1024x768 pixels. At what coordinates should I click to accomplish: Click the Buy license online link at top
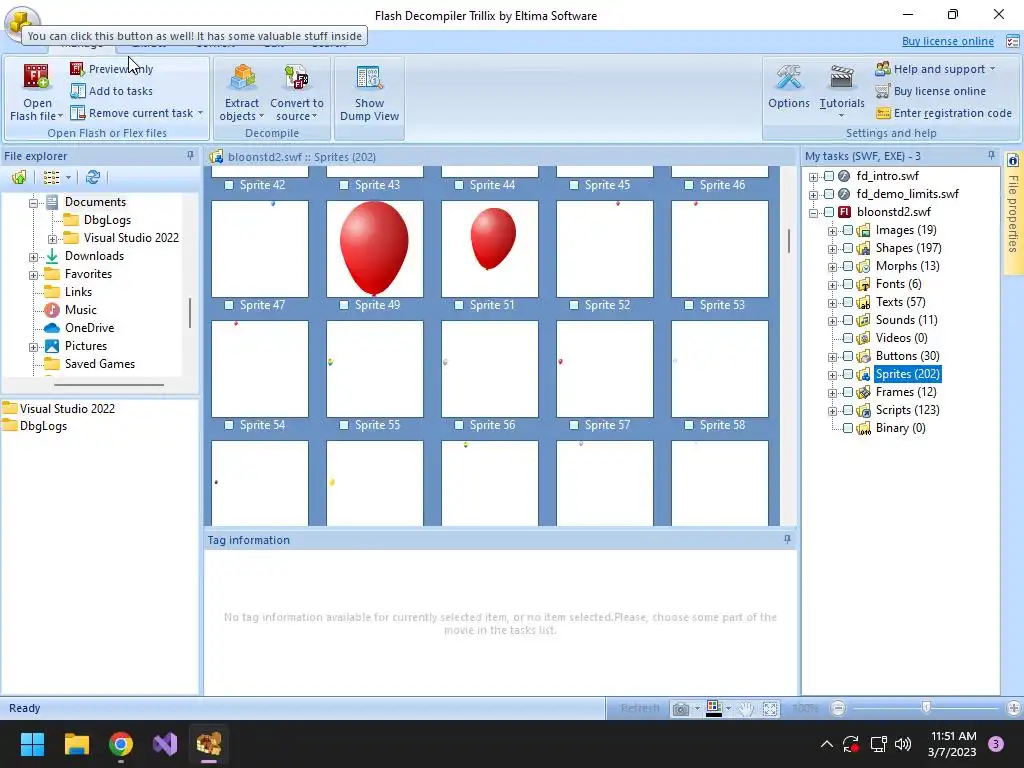[948, 41]
